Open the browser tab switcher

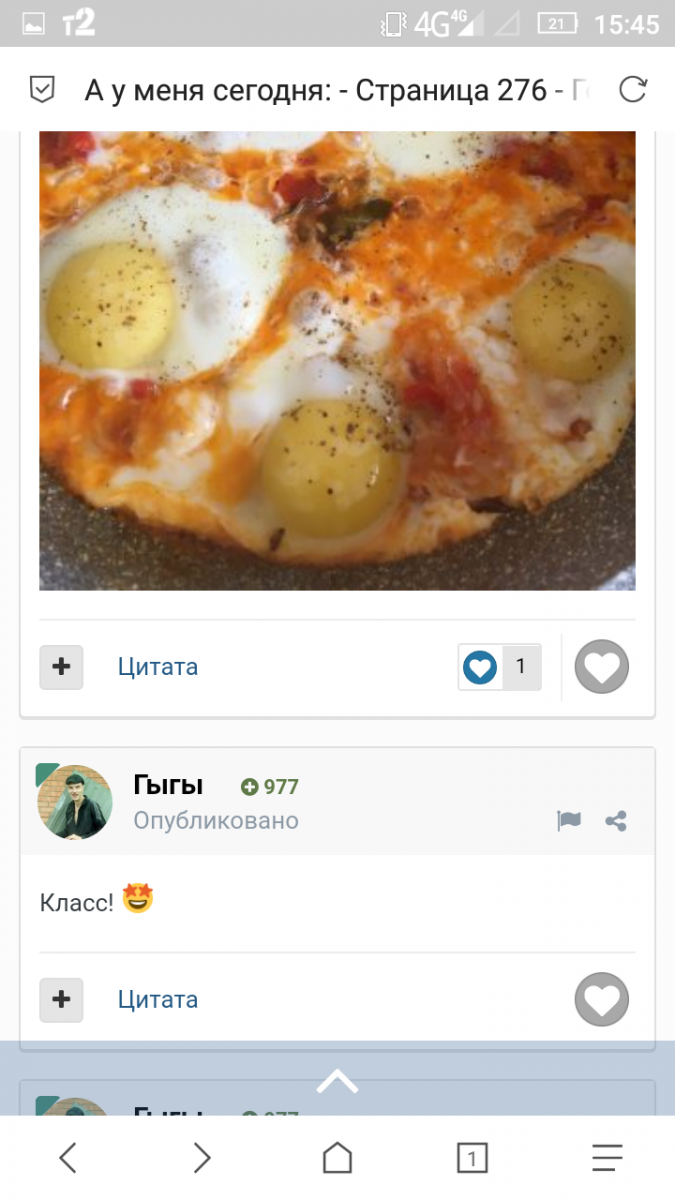click(471, 1158)
